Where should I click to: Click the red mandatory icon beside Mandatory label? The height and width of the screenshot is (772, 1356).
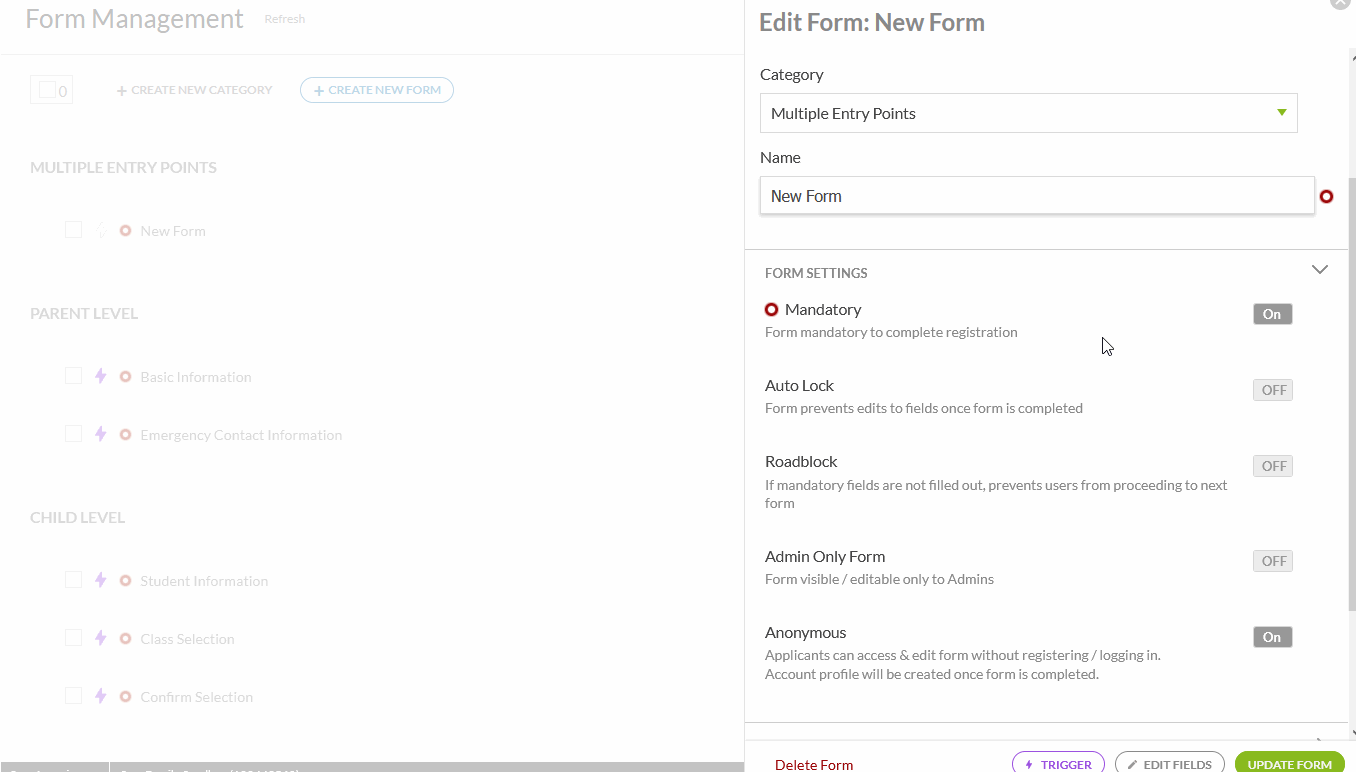(771, 310)
